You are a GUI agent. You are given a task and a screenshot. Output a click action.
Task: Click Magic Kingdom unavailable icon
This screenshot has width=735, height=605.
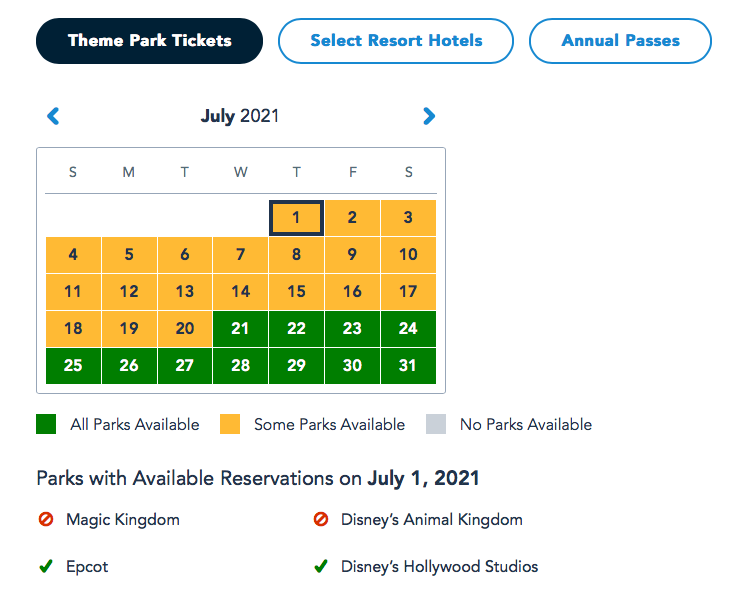coord(45,520)
